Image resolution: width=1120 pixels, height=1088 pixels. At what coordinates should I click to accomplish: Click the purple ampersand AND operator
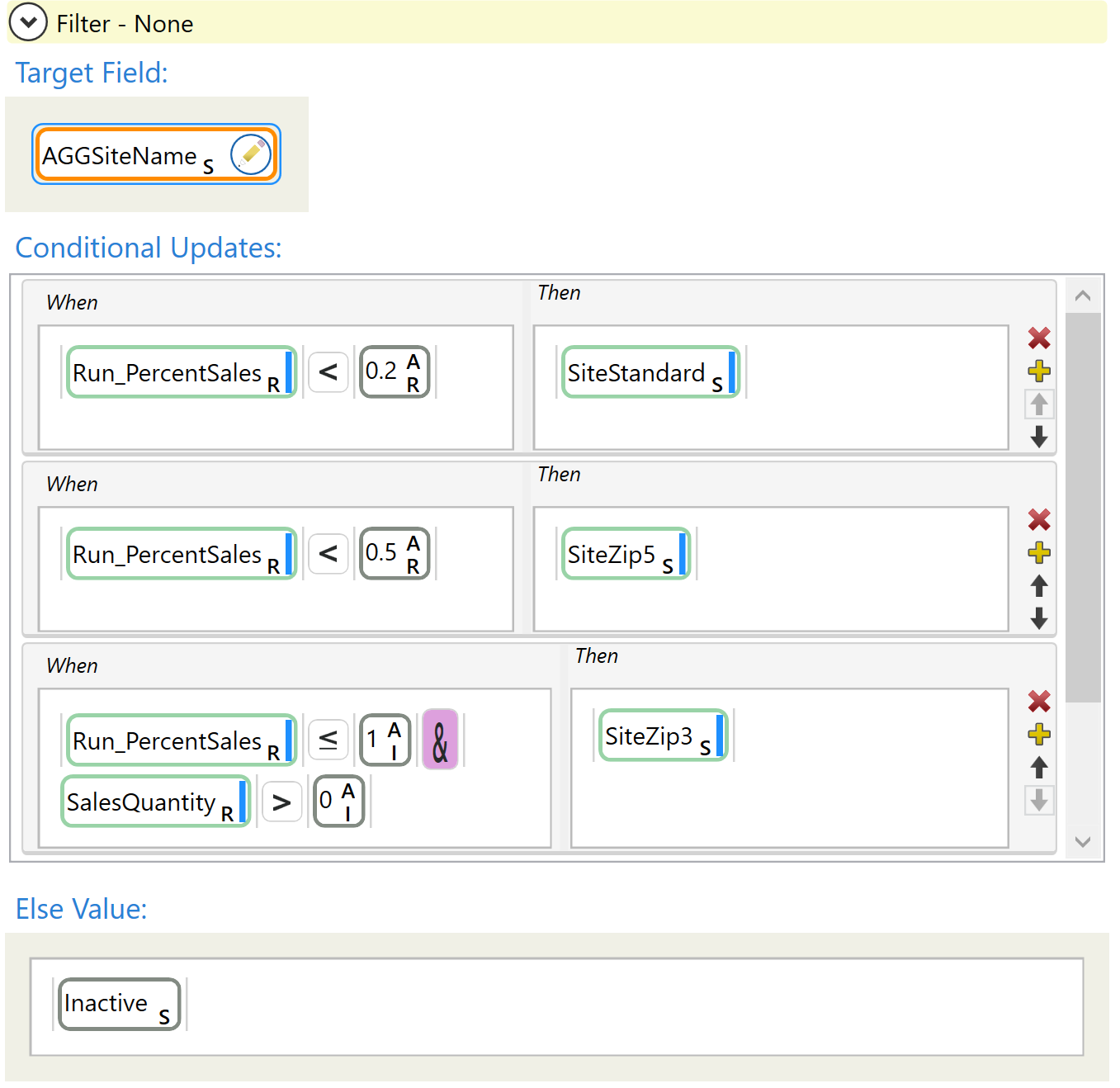(x=440, y=740)
